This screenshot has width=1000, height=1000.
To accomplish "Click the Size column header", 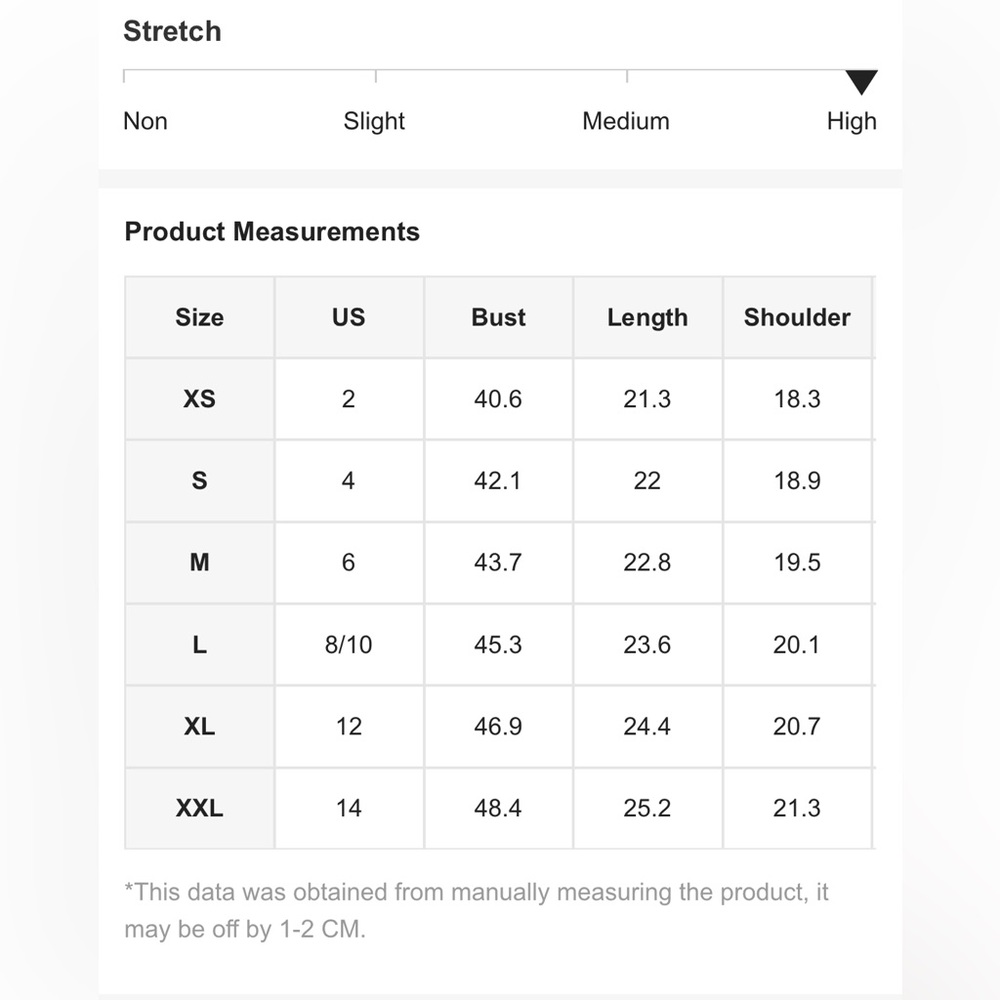I will coord(199,317).
